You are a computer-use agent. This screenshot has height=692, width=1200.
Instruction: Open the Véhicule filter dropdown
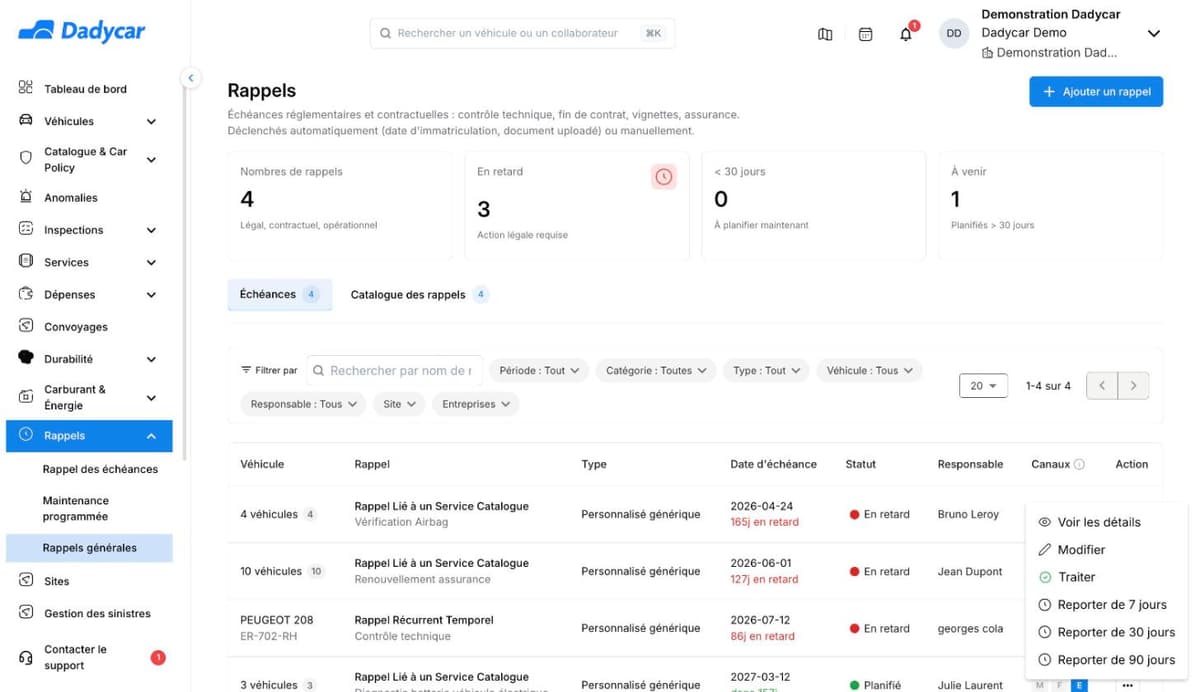pyautogui.click(x=869, y=370)
